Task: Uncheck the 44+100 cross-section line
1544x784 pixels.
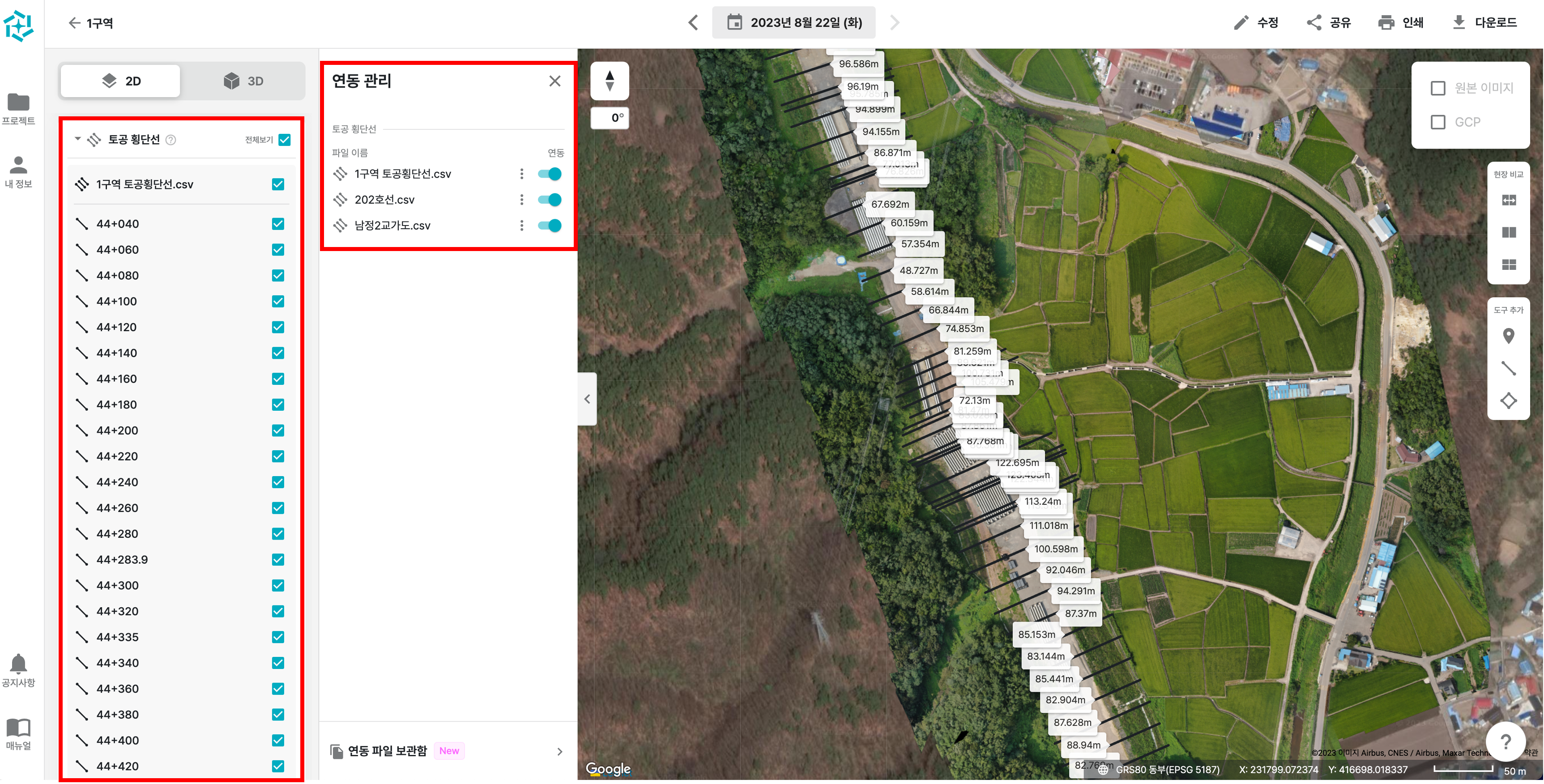Action: 277,302
